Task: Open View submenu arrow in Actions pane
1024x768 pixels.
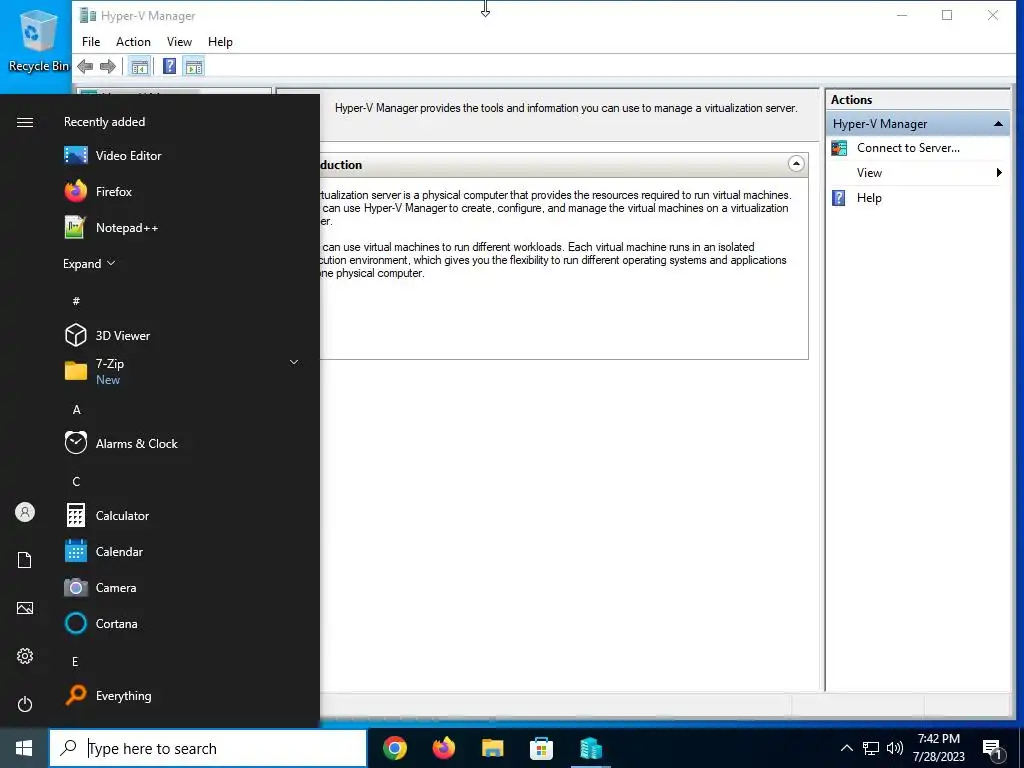Action: [999, 172]
